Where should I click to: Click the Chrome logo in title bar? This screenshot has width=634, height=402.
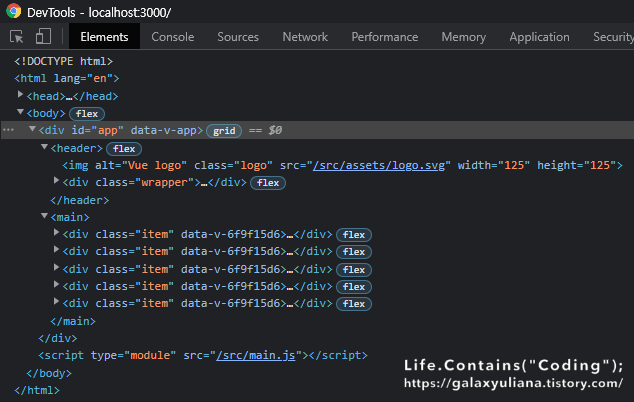coord(13,11)
